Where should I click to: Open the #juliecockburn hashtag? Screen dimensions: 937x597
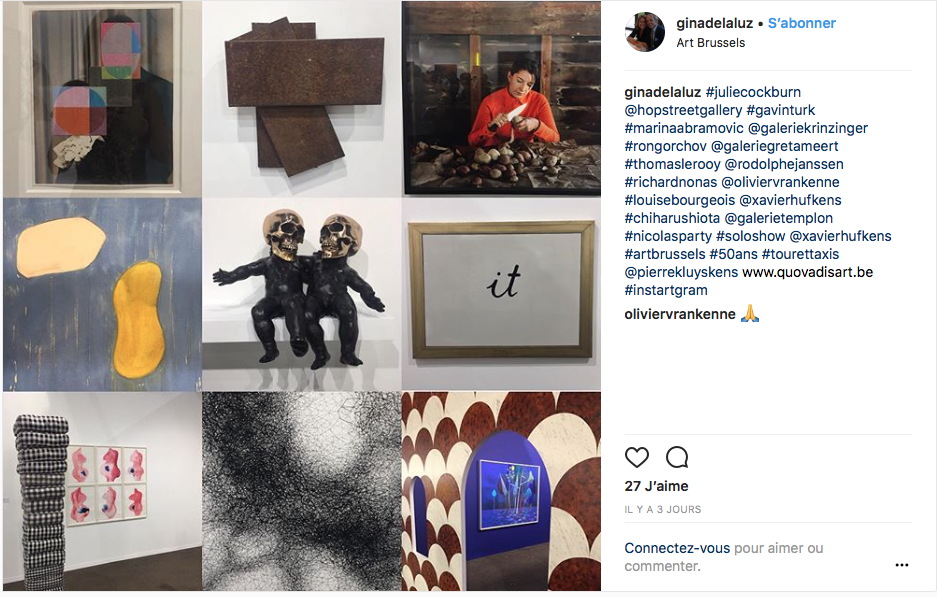point(753,92)
